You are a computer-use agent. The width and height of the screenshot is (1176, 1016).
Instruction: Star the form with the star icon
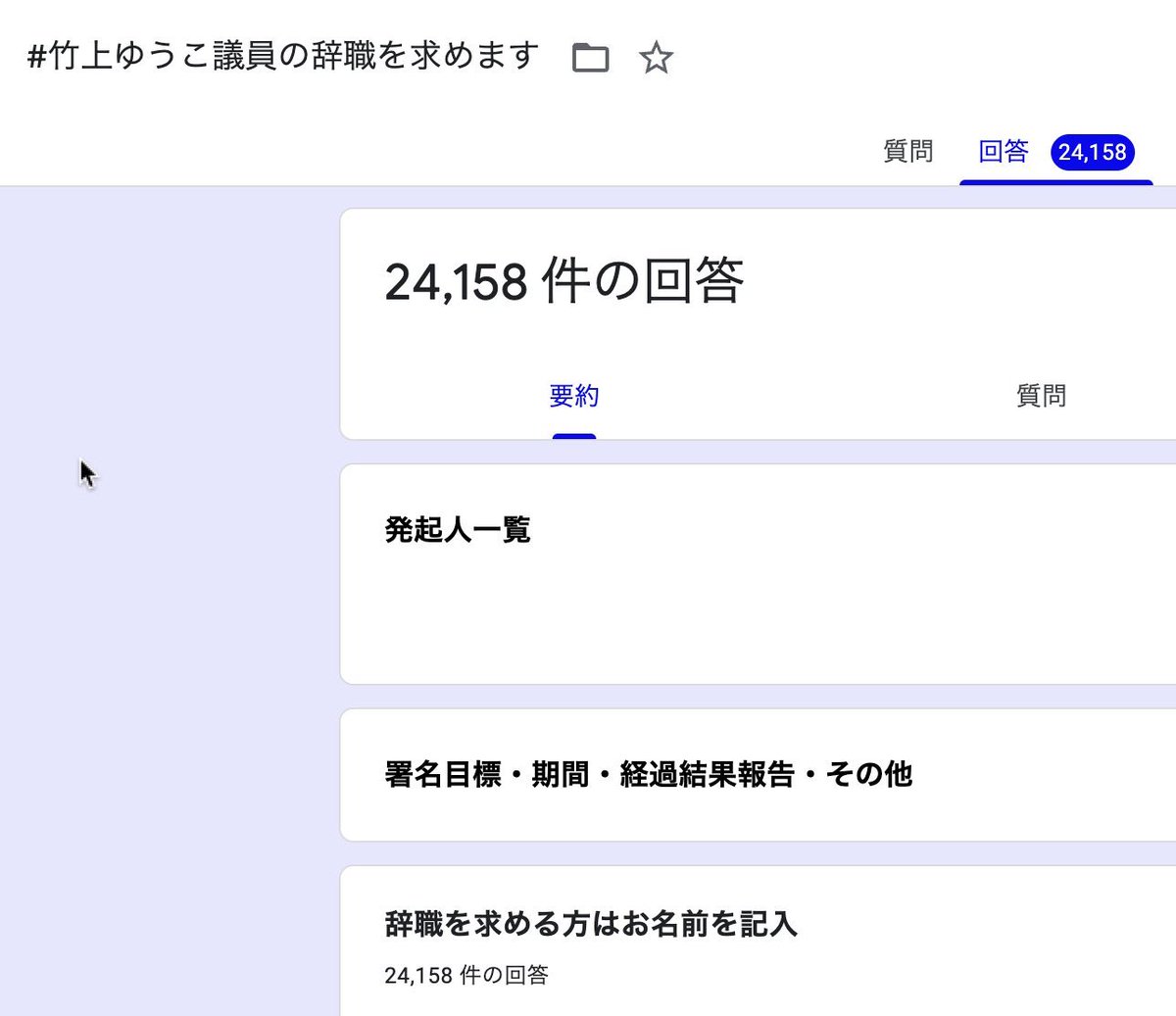tap(656, 58)
